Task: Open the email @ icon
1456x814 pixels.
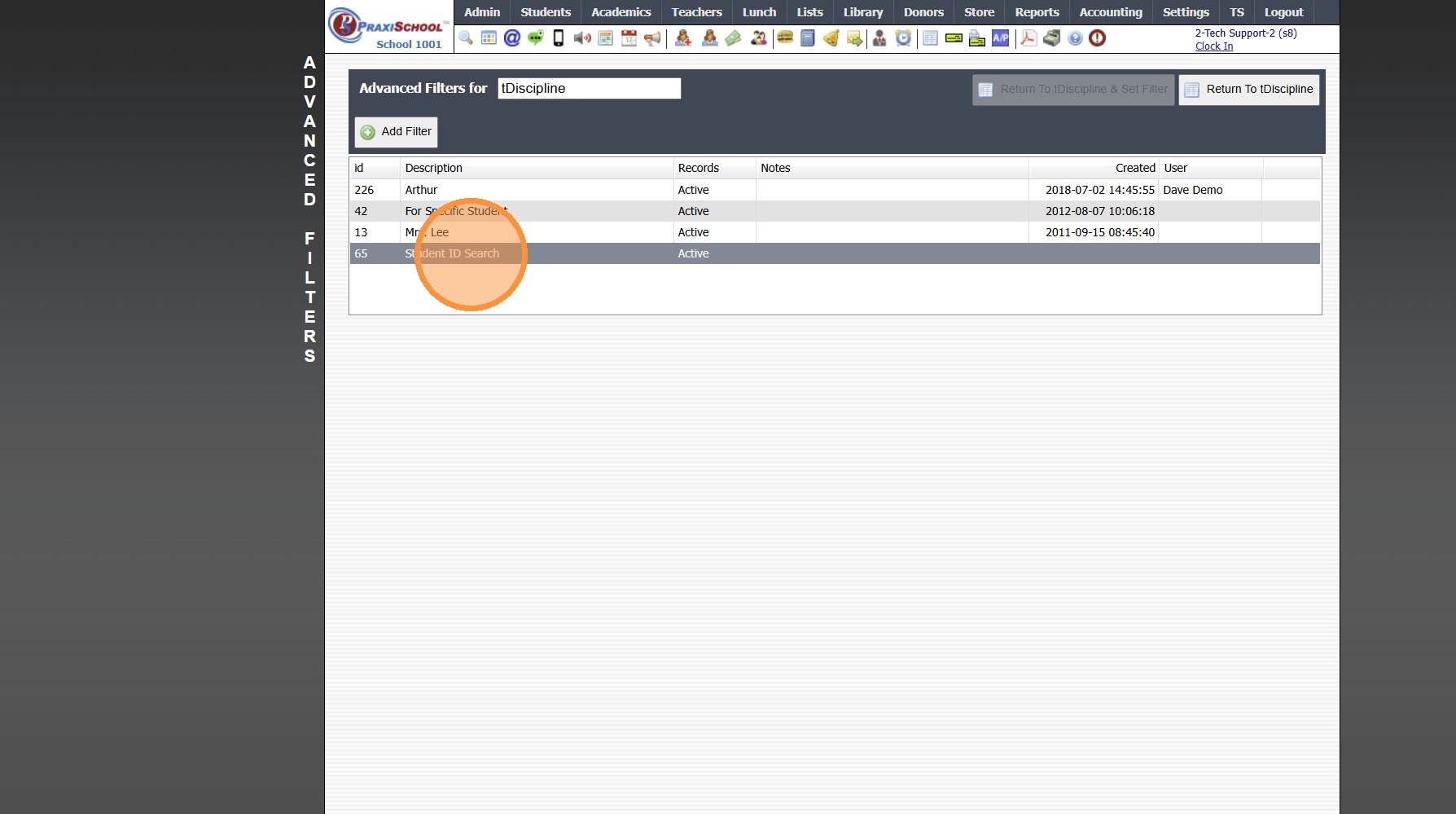Action: tap(512, 38)
